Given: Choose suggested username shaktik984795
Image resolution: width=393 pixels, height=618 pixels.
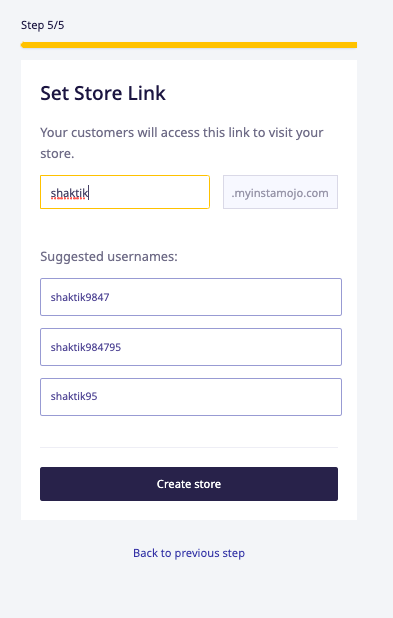Looking at the screenshot, I should pos(191,347).
